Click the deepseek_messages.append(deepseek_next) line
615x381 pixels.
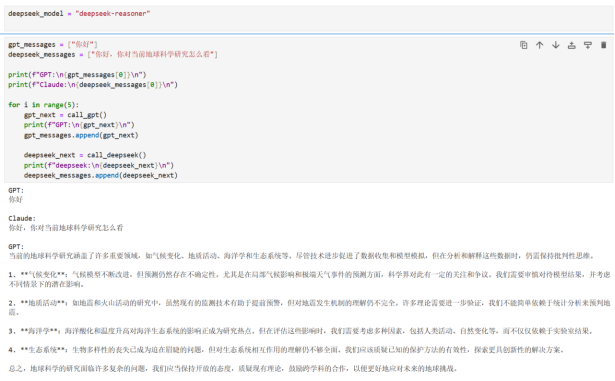point(100,175)
